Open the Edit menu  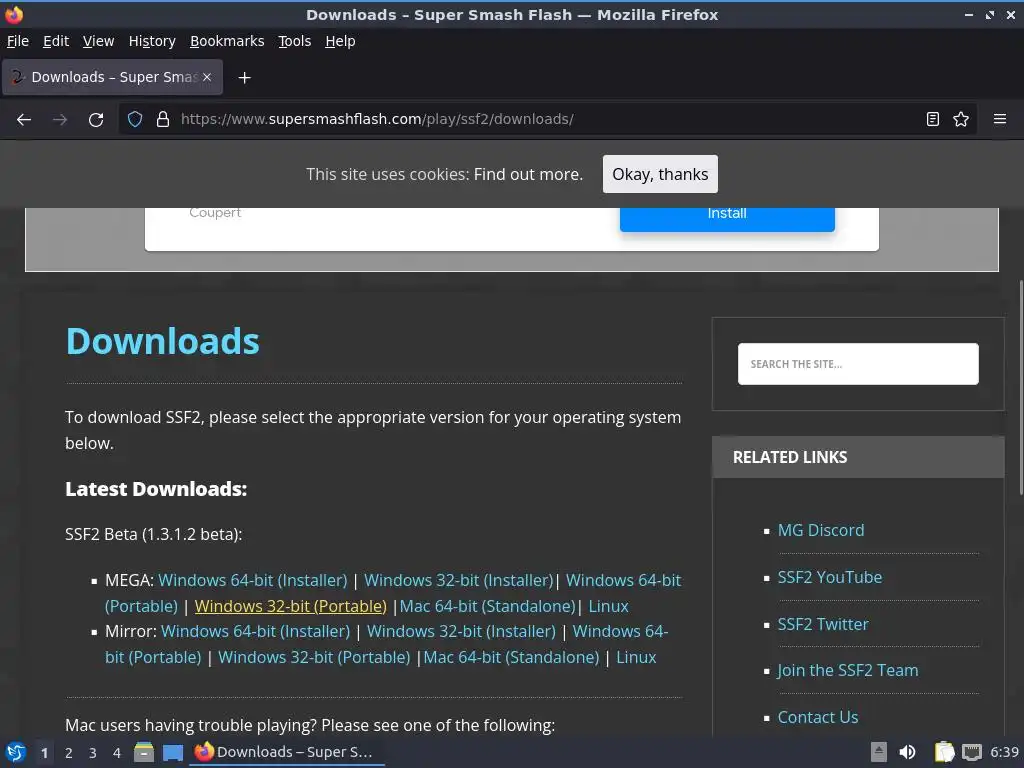coord(56,41)
